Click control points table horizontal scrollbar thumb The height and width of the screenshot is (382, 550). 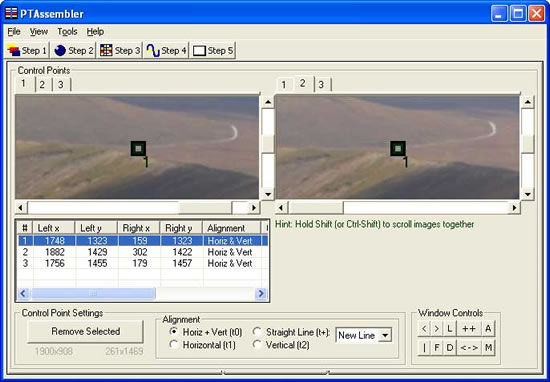point(93,294)
